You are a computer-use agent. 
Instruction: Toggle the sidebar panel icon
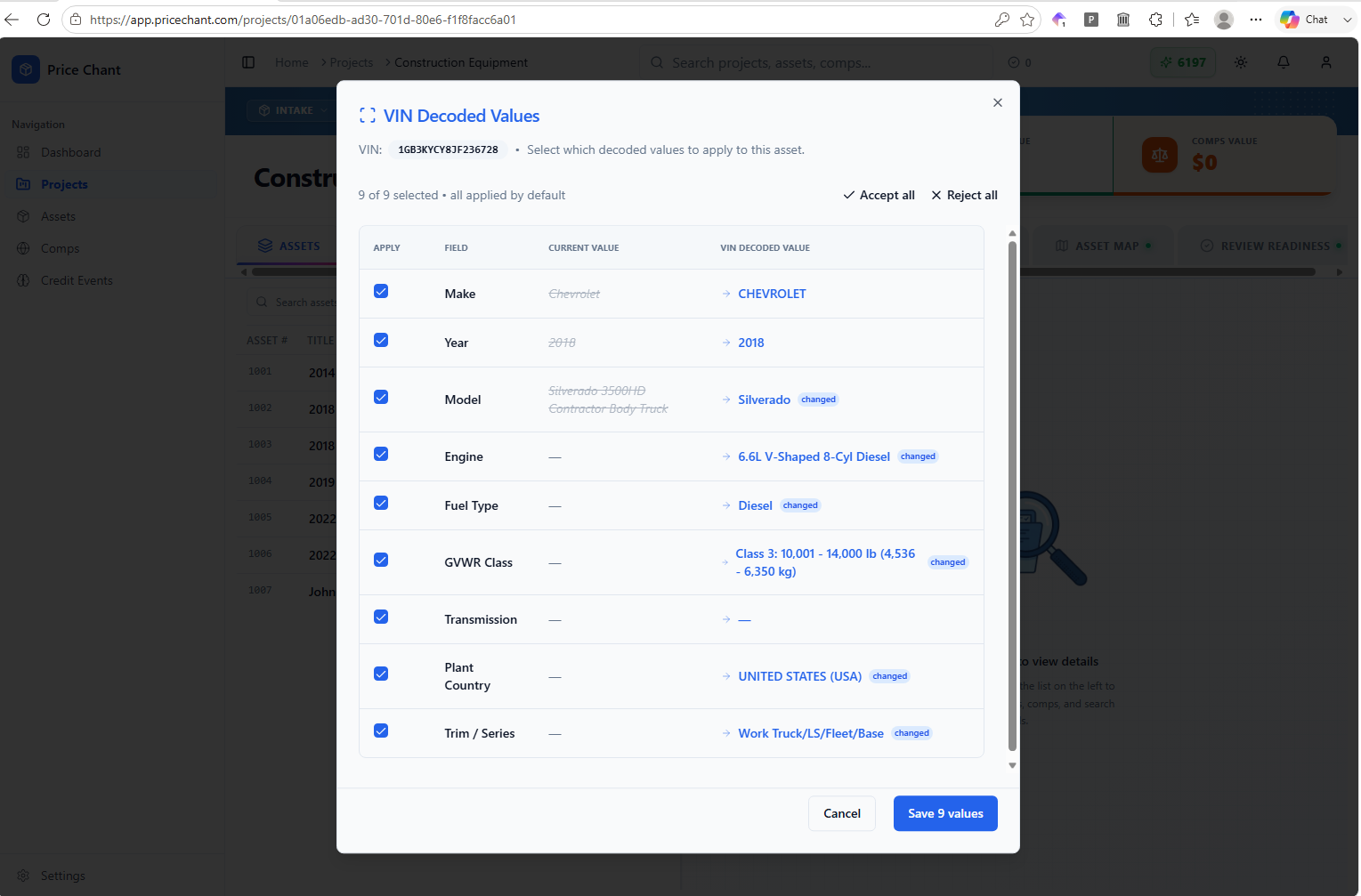[x=248, y=62]
